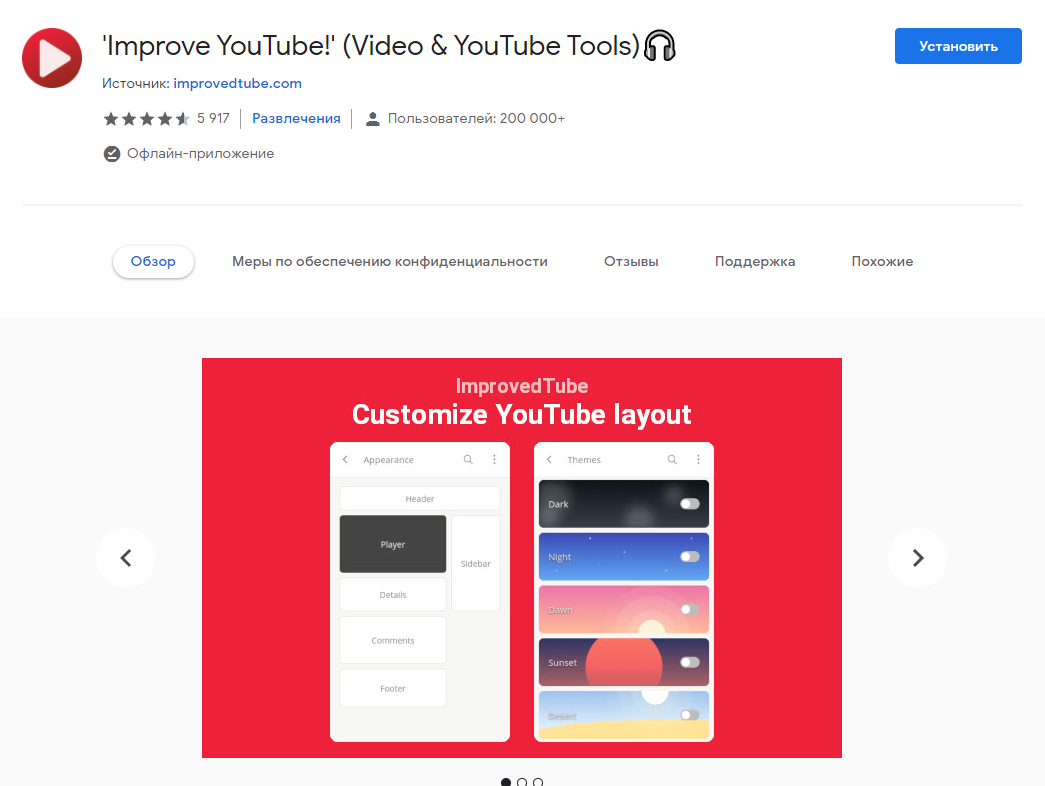
Task: Click the blue Установить button
Action: click(x=958, y=46)
